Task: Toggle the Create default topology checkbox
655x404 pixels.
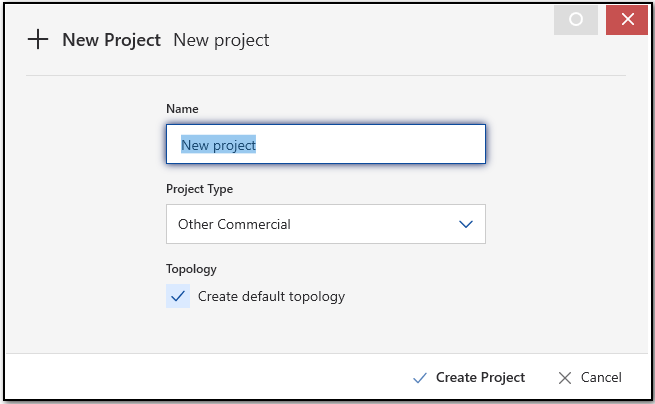Action: coord(178,296)
